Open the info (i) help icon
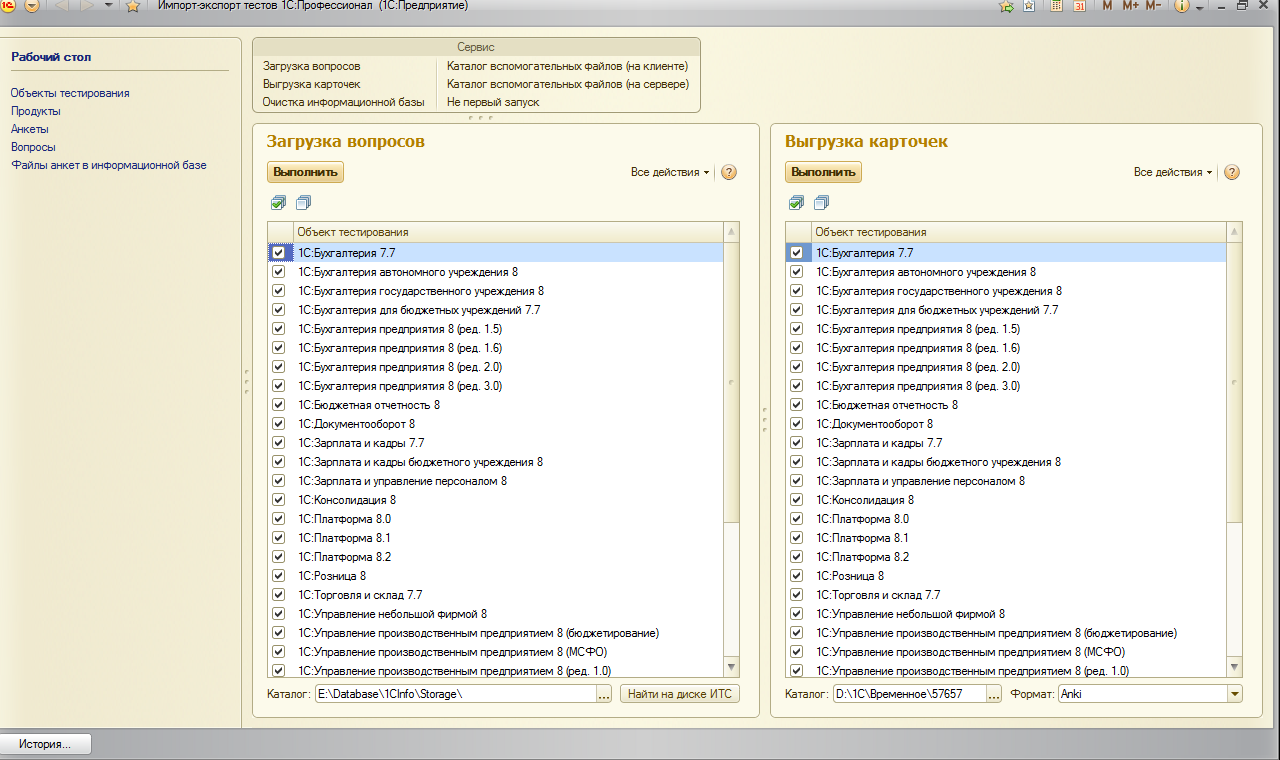 [x=1182, y=6]
